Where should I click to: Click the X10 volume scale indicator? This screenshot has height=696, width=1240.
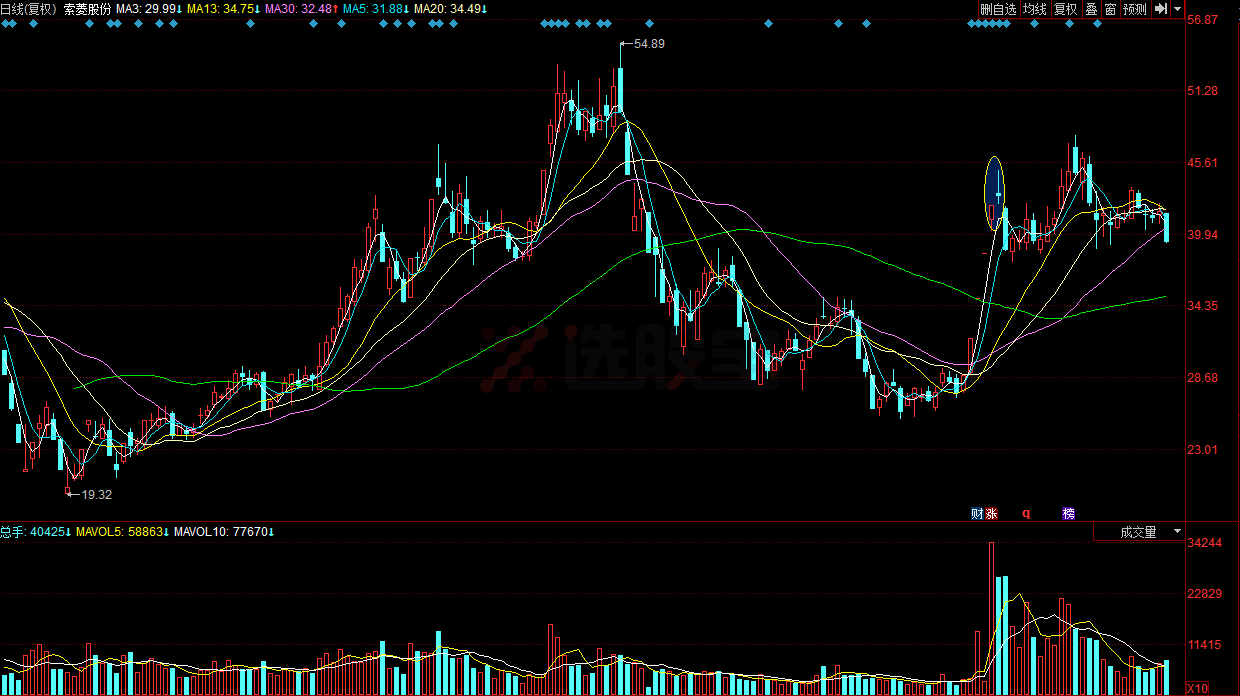[x=1196, y=688]
